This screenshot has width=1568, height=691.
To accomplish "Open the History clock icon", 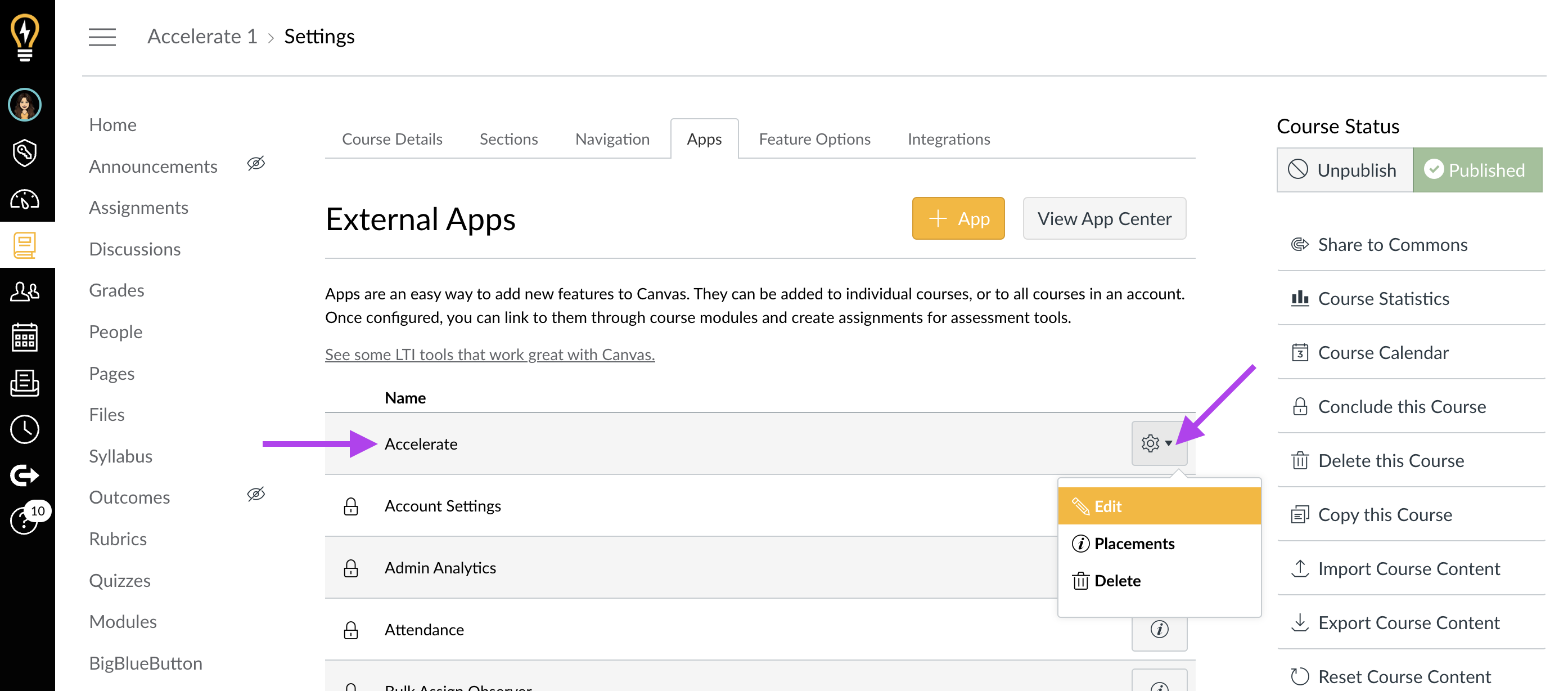I will pos(25,429).
